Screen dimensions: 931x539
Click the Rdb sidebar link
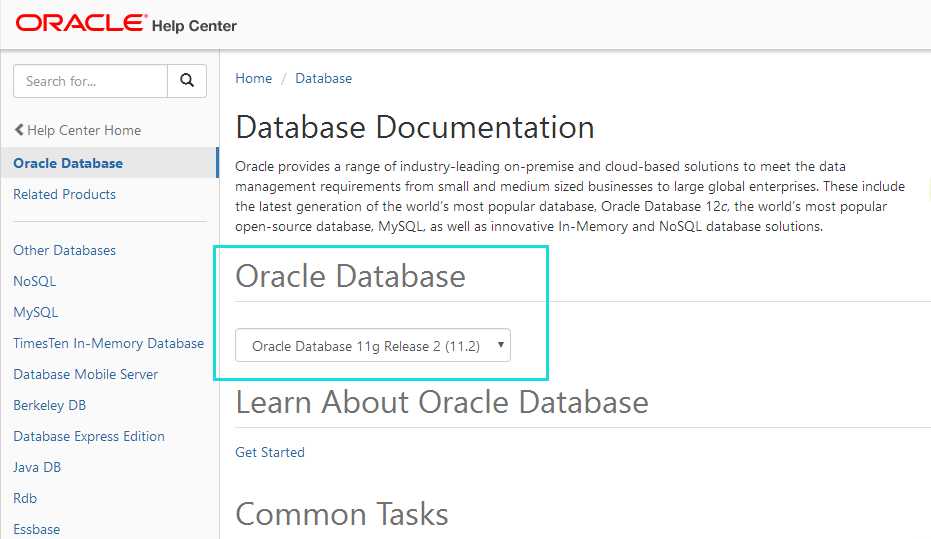point(25,498)
